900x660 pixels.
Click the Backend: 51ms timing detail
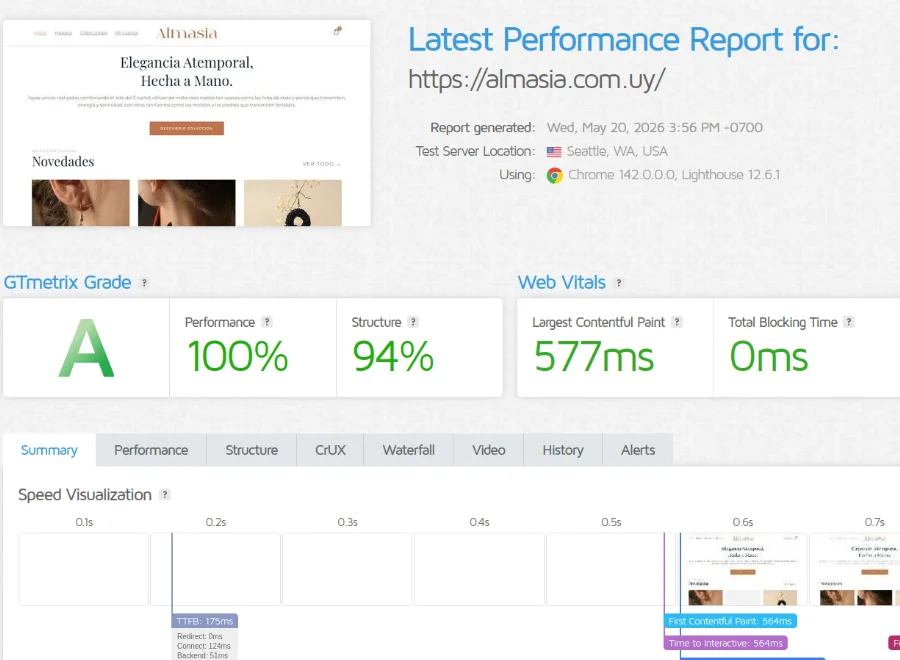pos(203,655)
